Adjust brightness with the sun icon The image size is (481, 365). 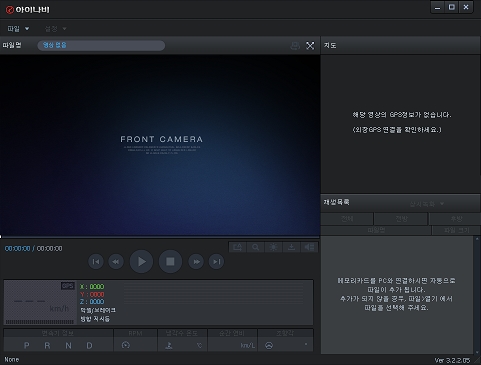click(x=274, y=247)
